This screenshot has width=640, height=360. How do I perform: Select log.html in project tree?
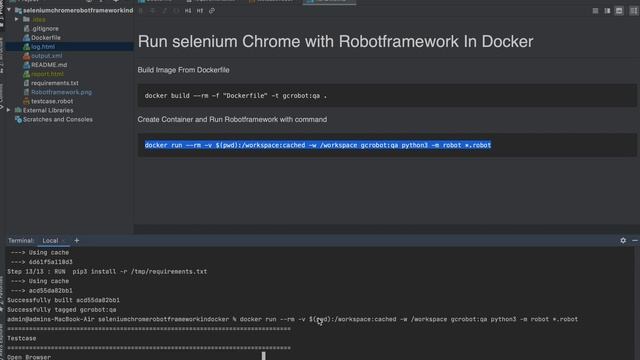(x=43, y=47)
